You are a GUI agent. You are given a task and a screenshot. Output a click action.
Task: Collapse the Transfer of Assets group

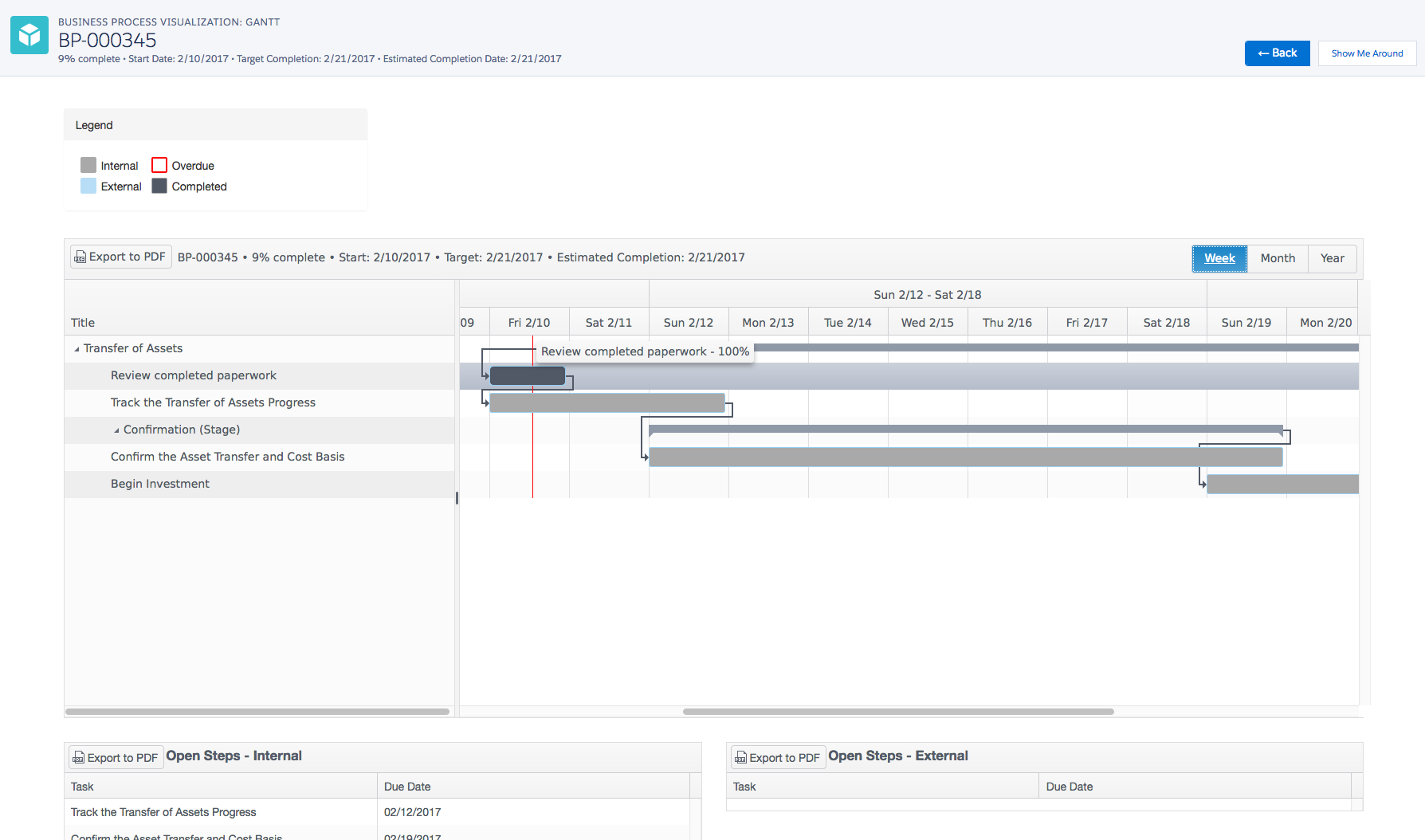[x=76, y=348]
